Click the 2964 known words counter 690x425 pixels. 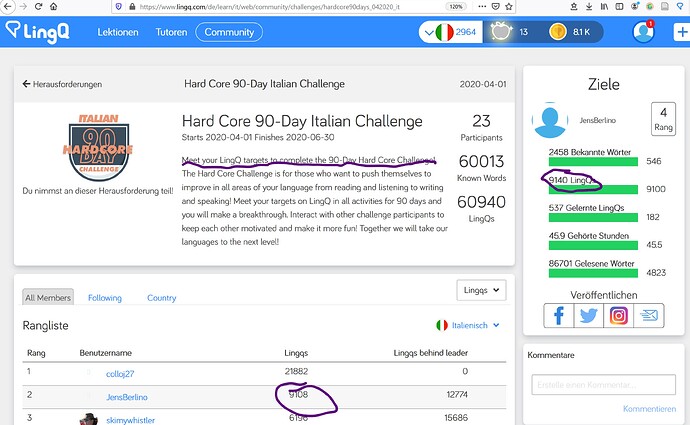coord(466,32)
